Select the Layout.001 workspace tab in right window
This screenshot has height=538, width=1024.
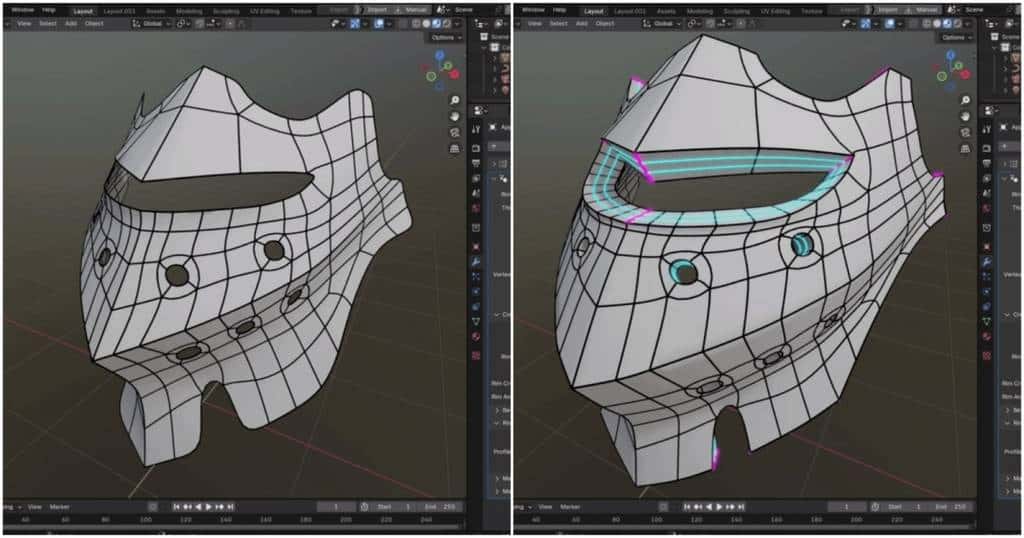pyautogui.click(x=630, y=11)
